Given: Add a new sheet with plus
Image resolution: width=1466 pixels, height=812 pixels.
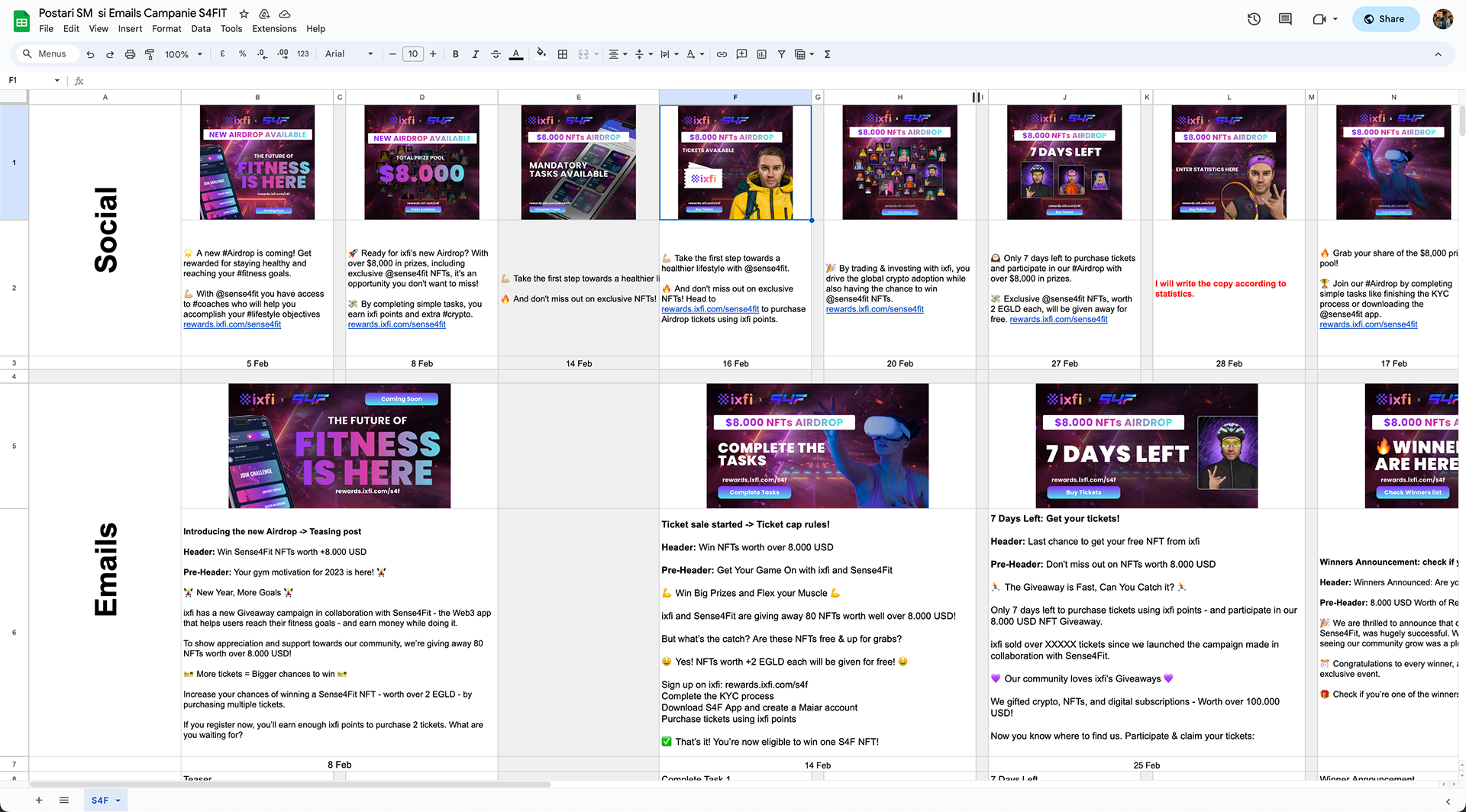Looking at the screenshot, I should point(38,800).
